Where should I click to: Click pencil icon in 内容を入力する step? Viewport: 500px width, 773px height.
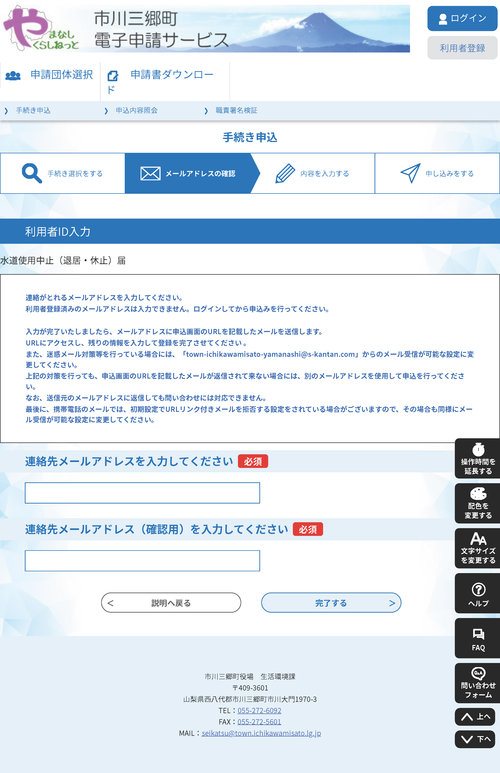[x=285, y=174]
